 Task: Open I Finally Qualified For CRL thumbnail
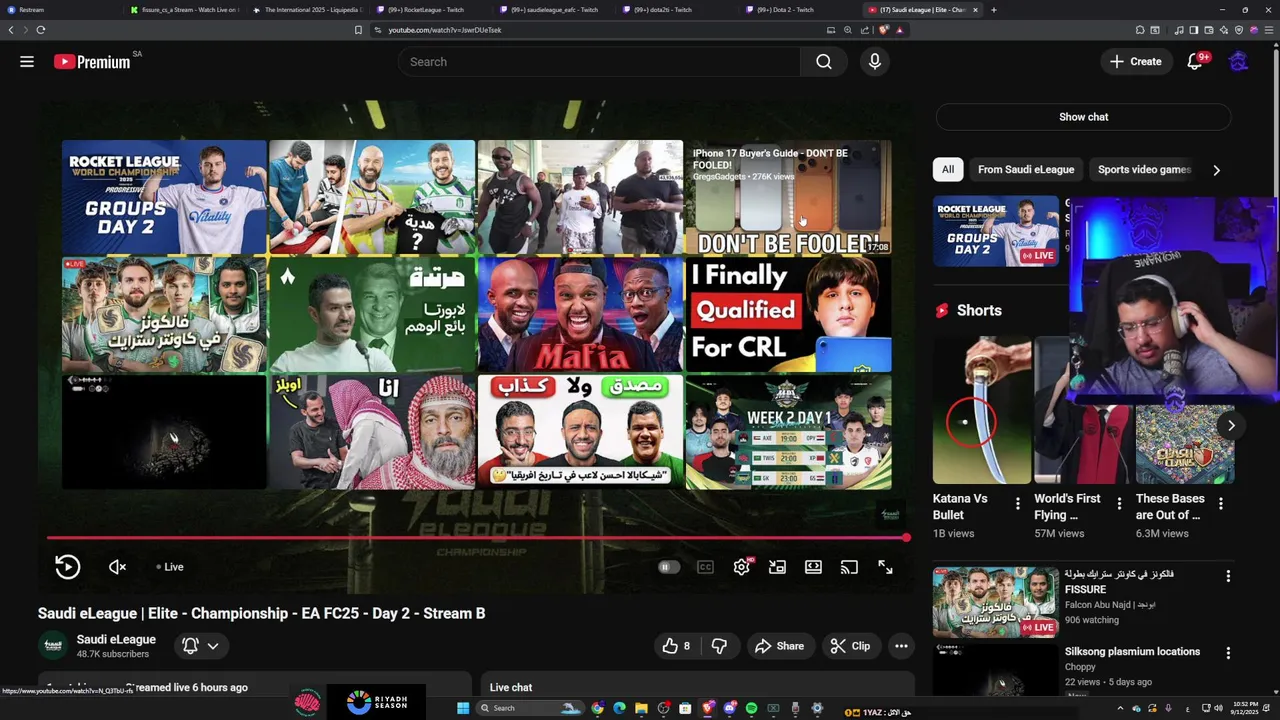click(x=788, y=314)
